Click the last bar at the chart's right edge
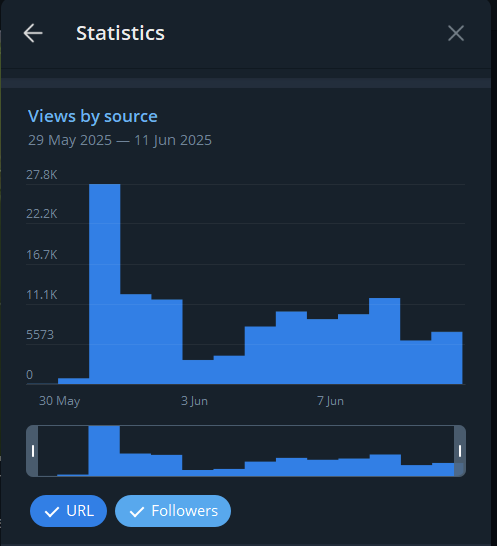Viewport: 497px width, 546px height. [447, 358]
